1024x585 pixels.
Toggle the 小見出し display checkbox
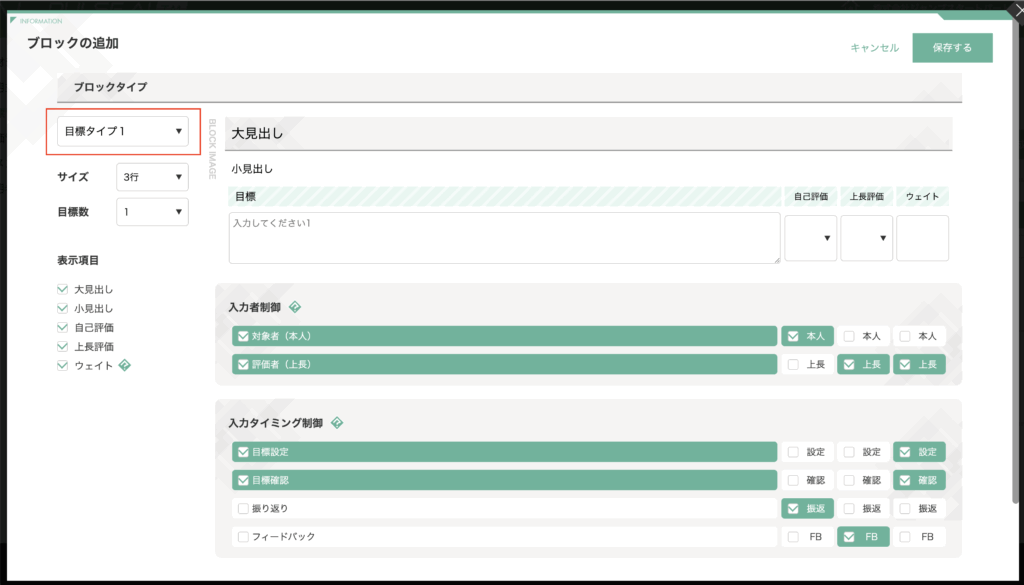(63, 308)
